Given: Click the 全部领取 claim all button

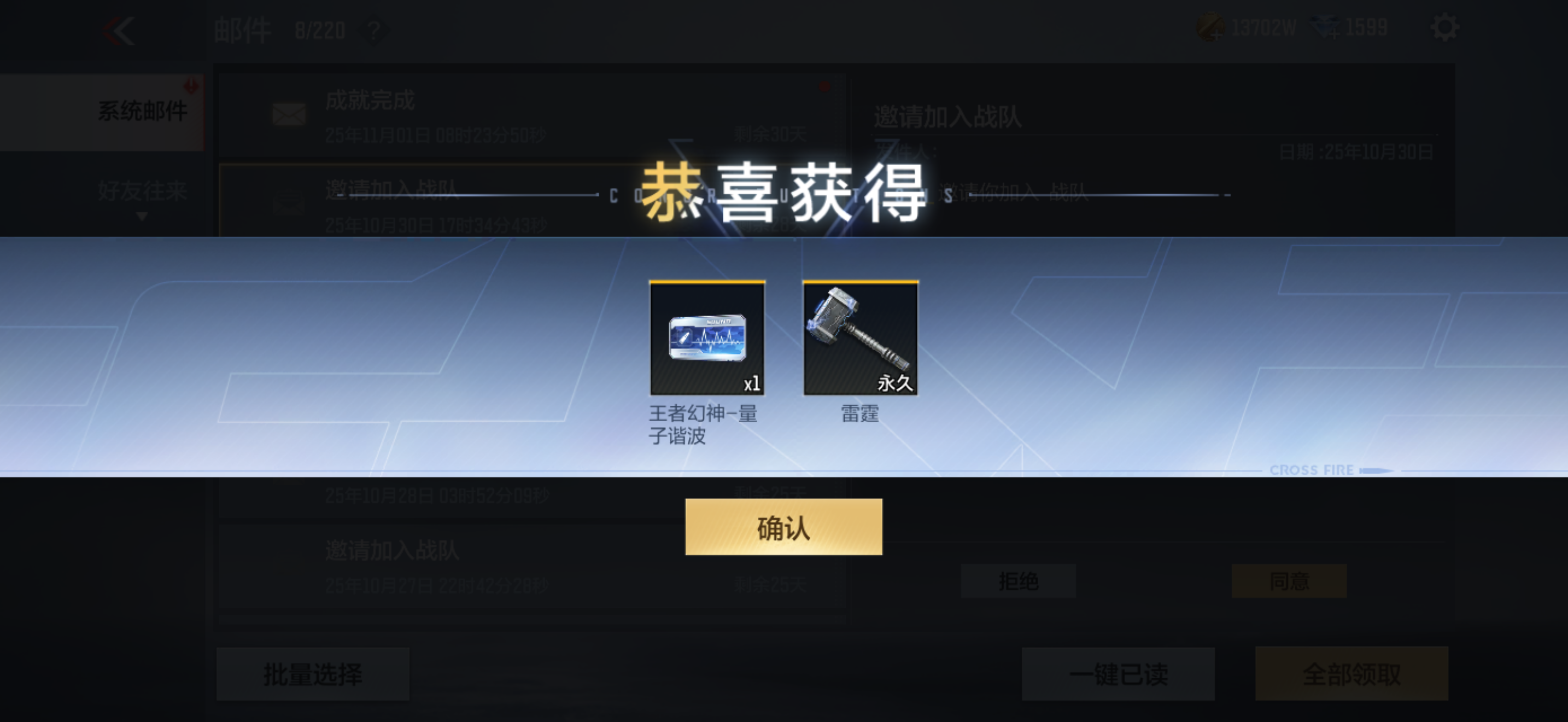Looking at the screenshot, I should (1351, 674).
